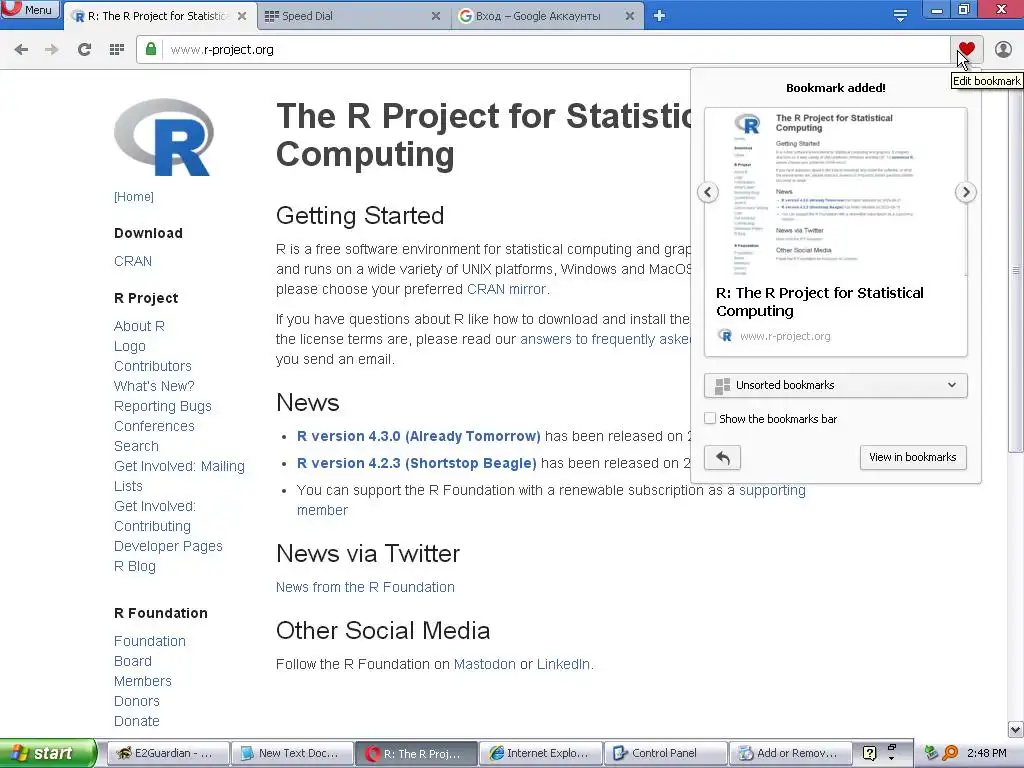This screenshot has height=768, width=1024.
Task: Open the tab menu icon in title bar
Action: point(900,16)
